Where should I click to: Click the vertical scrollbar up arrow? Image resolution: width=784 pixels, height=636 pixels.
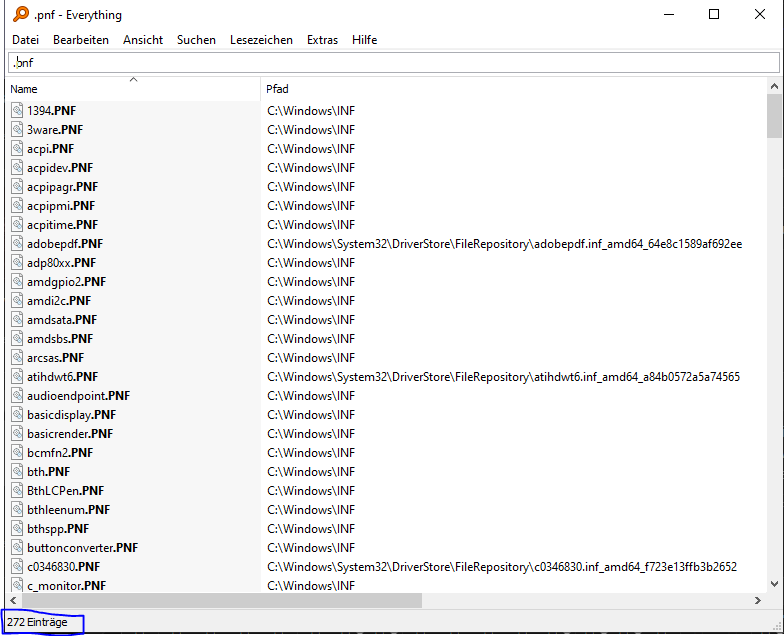774,86
